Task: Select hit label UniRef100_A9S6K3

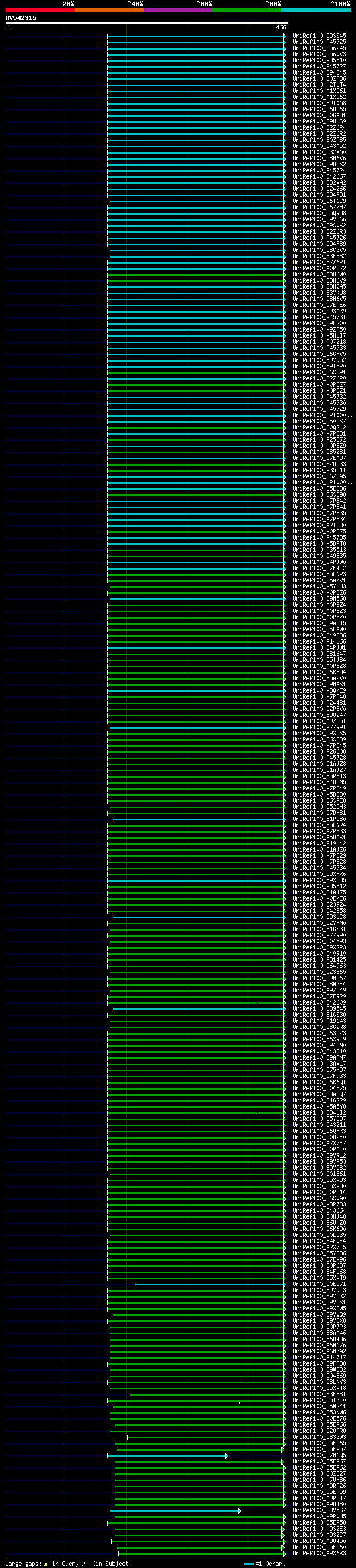Action: pyautogui.click(x=319, y=1553)
